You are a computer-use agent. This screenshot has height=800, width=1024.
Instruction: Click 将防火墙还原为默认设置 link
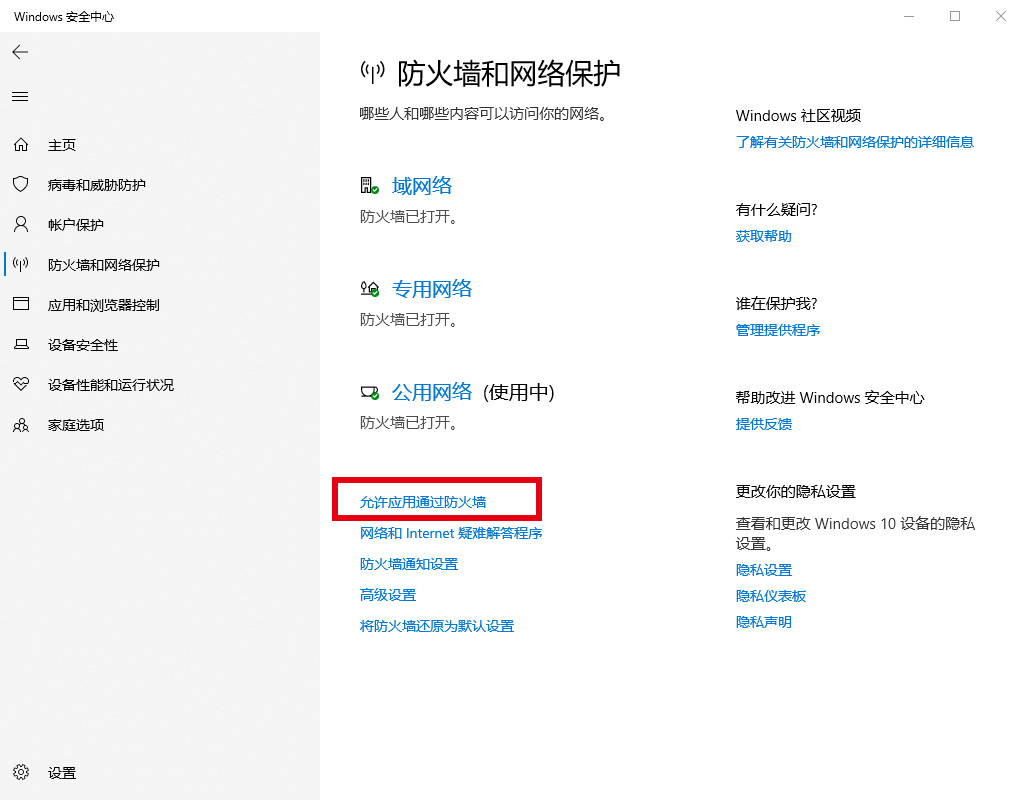[437, 626]
